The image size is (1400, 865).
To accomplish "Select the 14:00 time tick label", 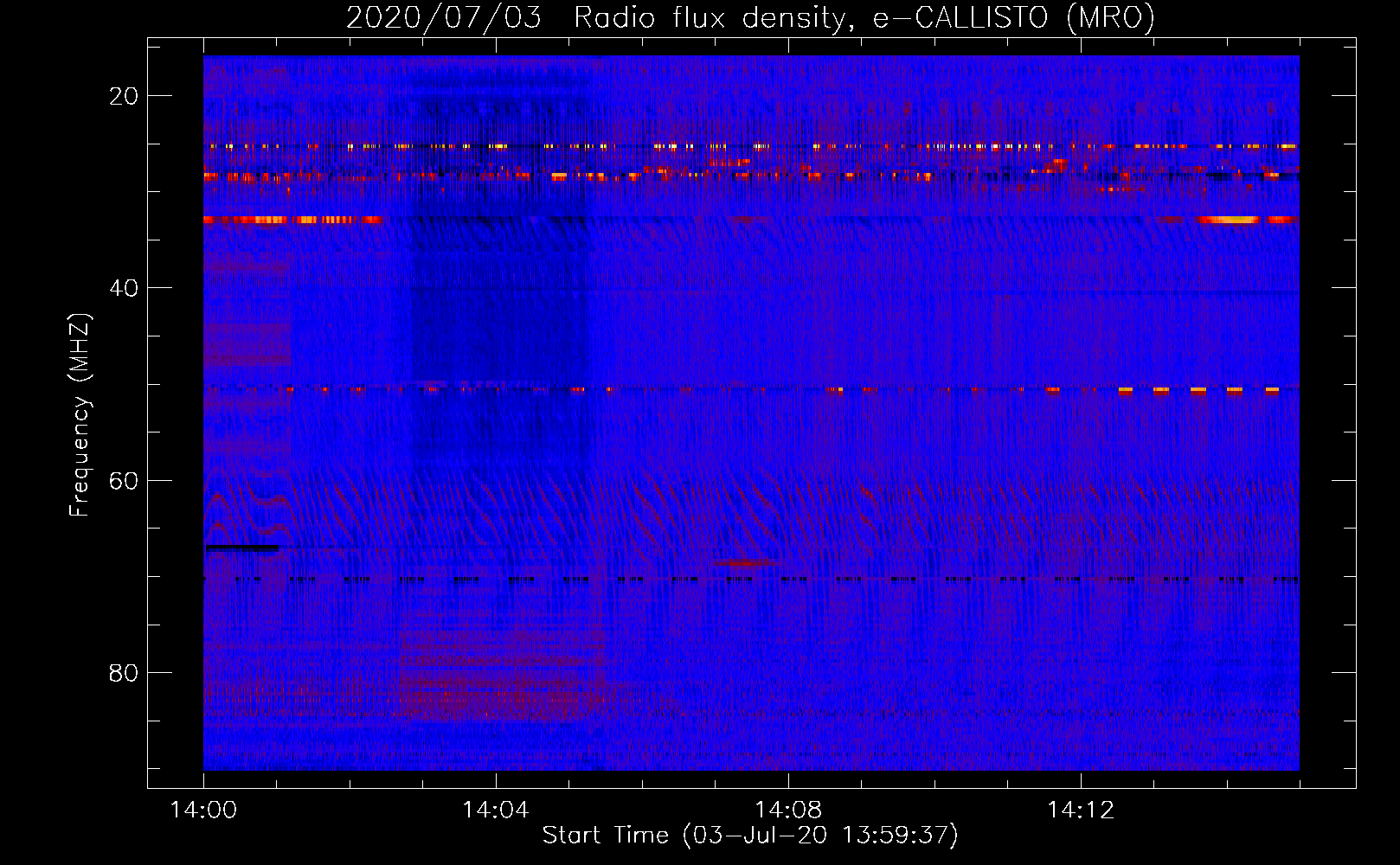I will click(203, 811).
